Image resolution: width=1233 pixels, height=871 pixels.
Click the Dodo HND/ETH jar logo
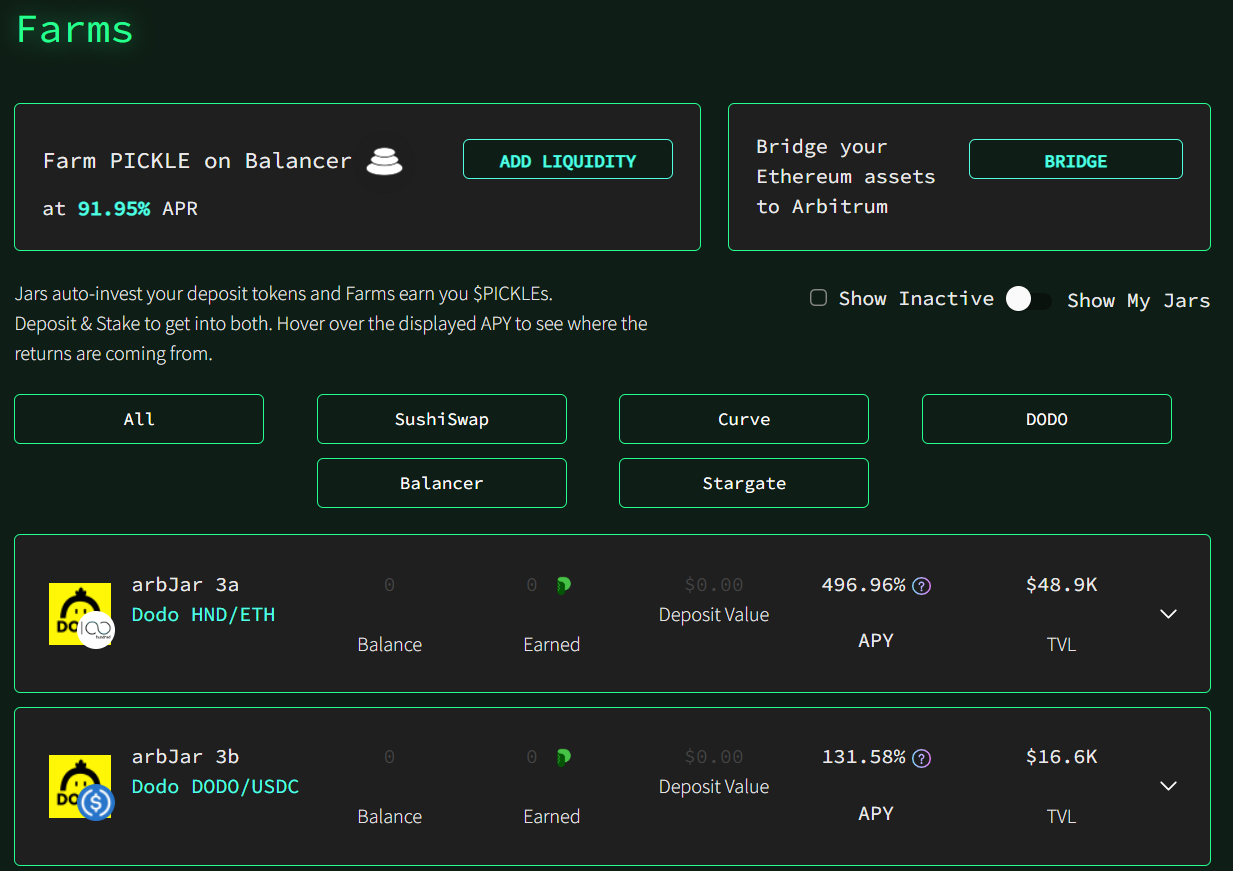(x=81, y=614)
